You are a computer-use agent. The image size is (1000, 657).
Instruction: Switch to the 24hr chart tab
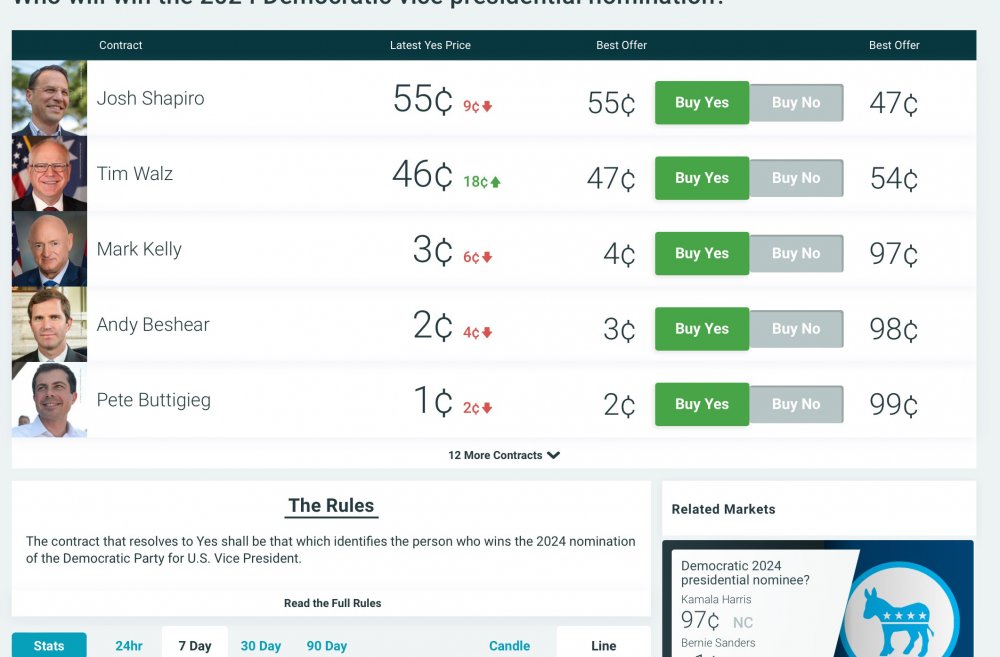[129, 646]
